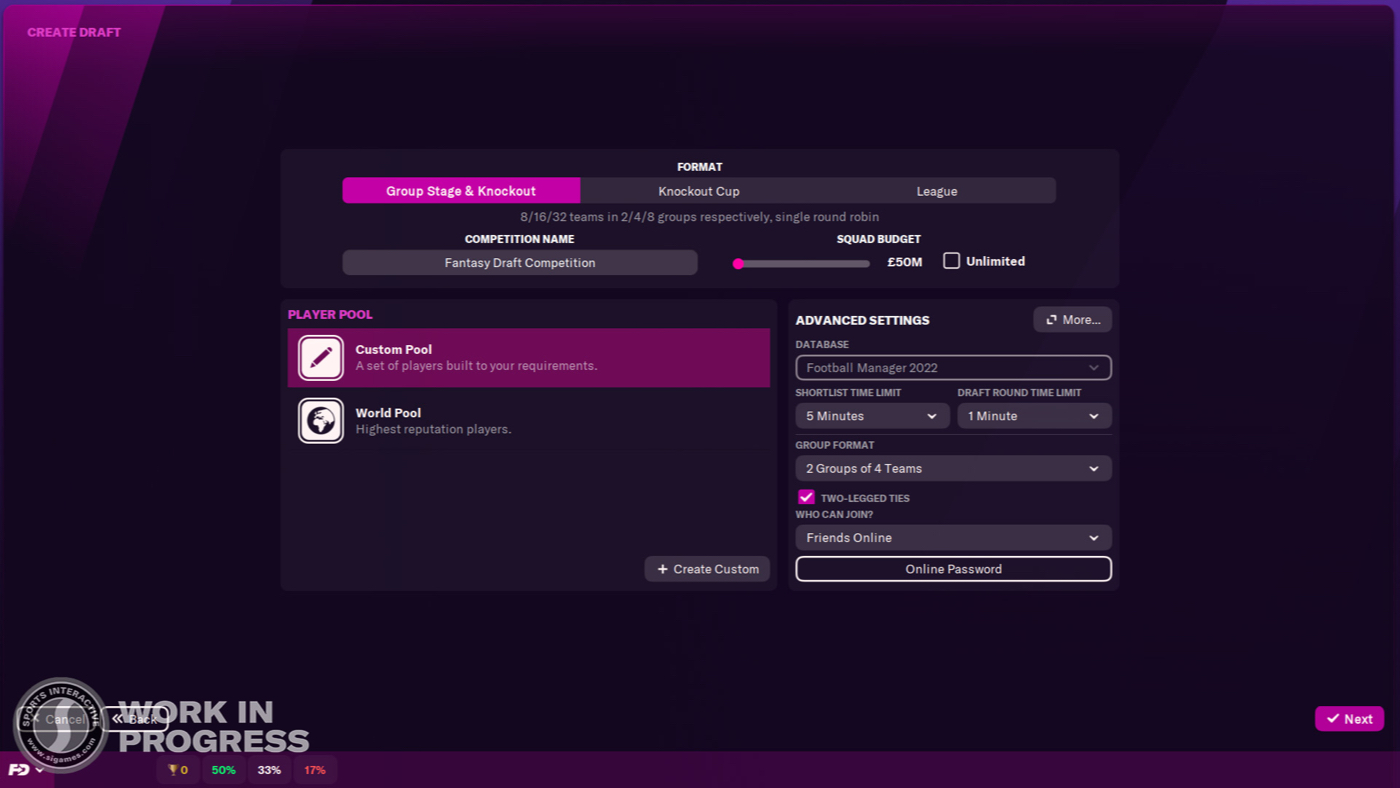Click the trophy count icon in bottom bar
1400x788 pixels.
pos(178,770)
